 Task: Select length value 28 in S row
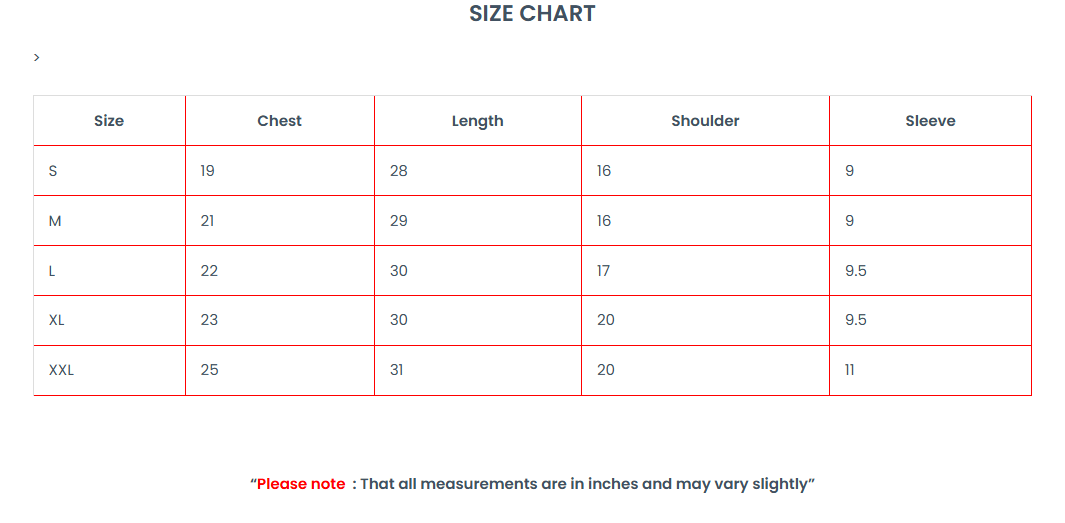pos(398,171)
